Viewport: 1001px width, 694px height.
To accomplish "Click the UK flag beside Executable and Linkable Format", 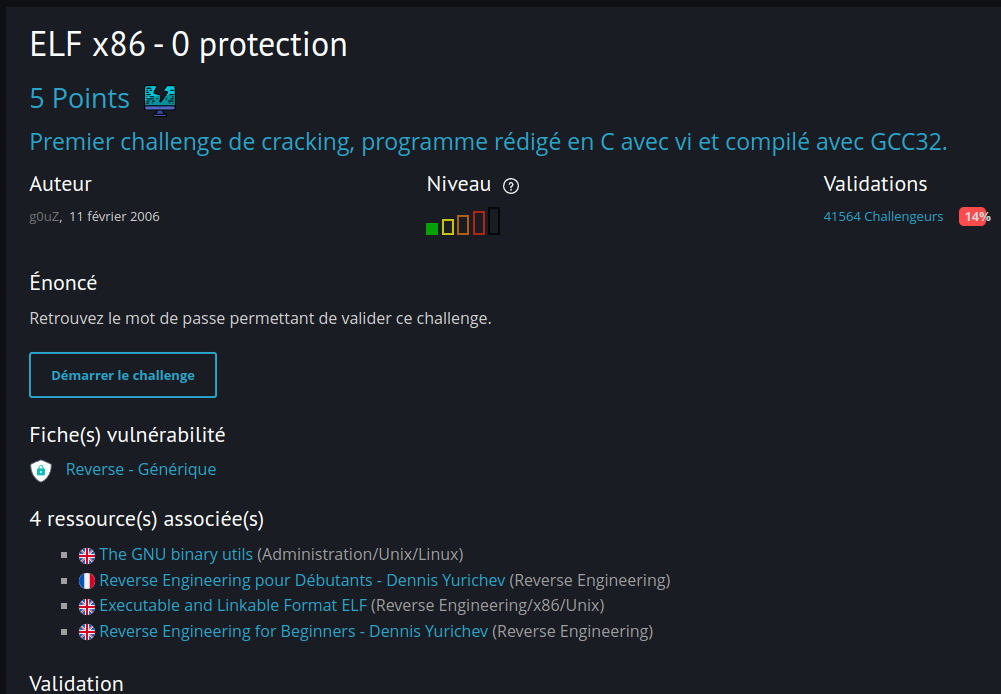I will pos(87,606).
